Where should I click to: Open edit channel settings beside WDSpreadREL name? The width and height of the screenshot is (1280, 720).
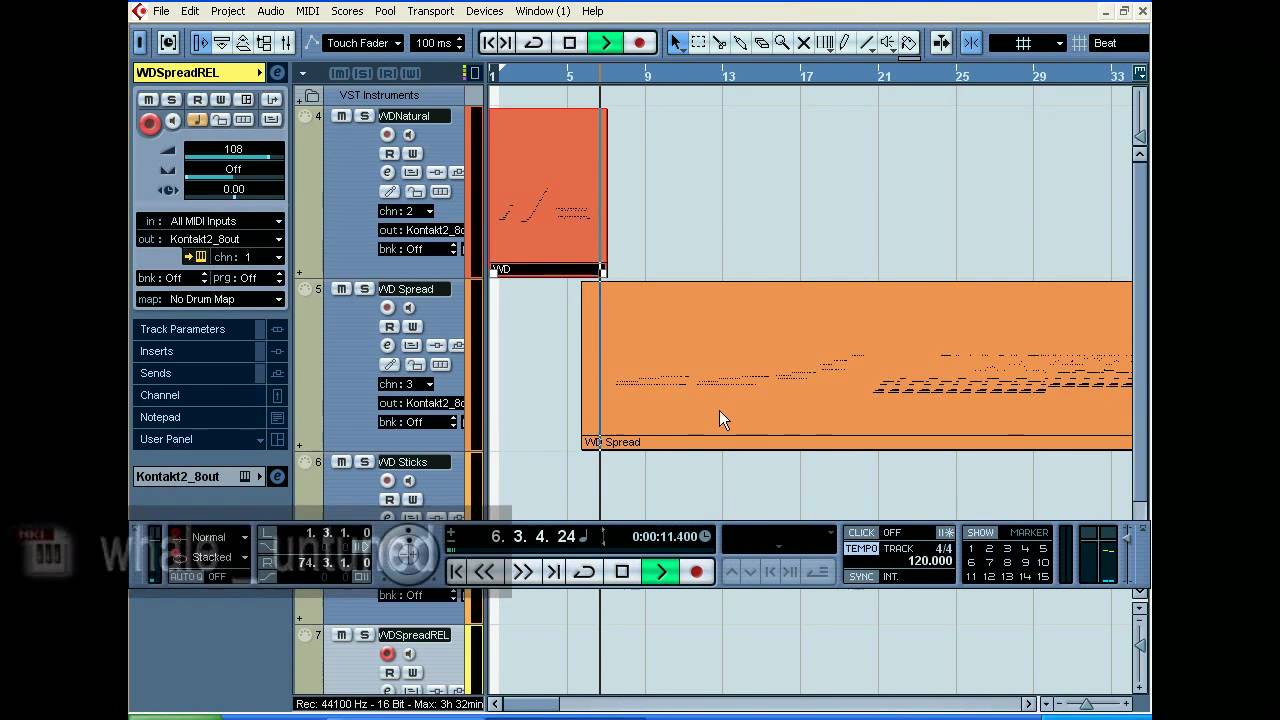click(x=277, y=73)
